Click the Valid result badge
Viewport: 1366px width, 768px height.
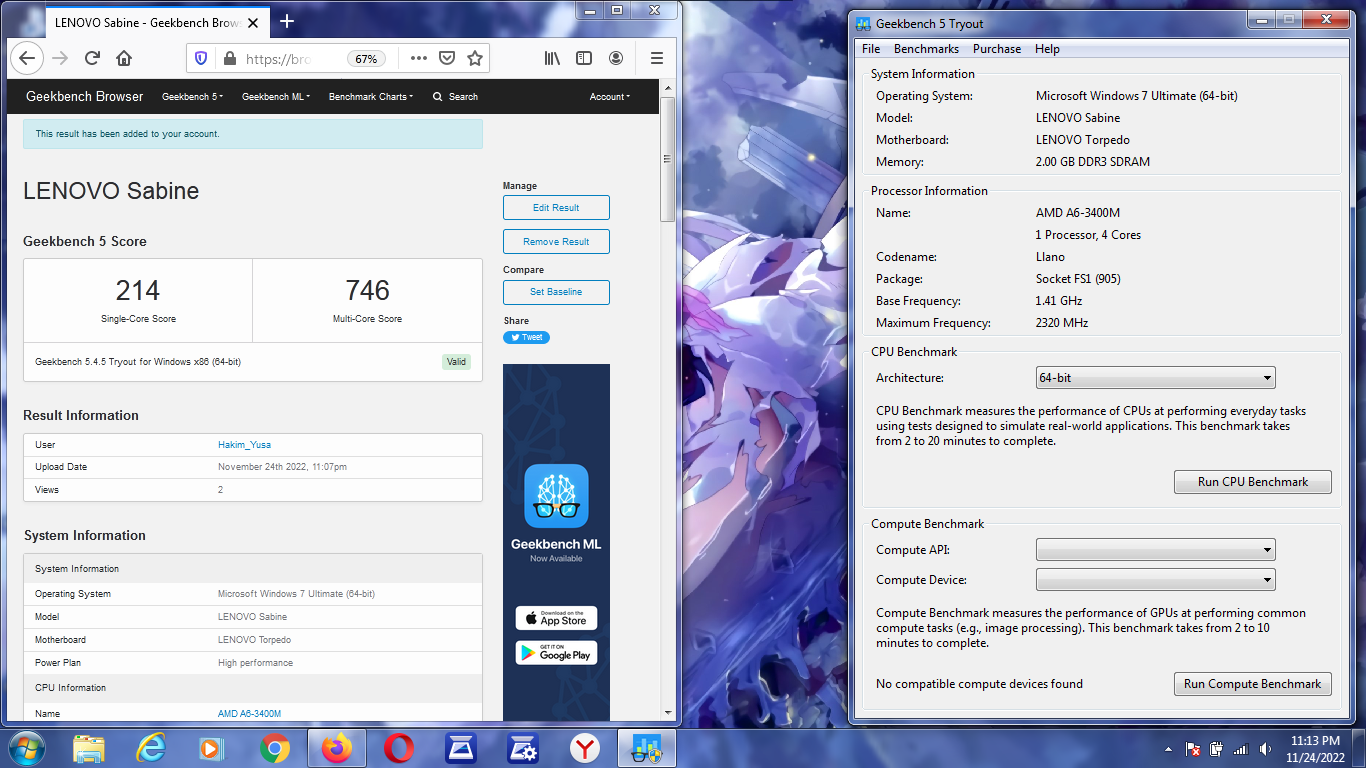(x=456, y=362)
